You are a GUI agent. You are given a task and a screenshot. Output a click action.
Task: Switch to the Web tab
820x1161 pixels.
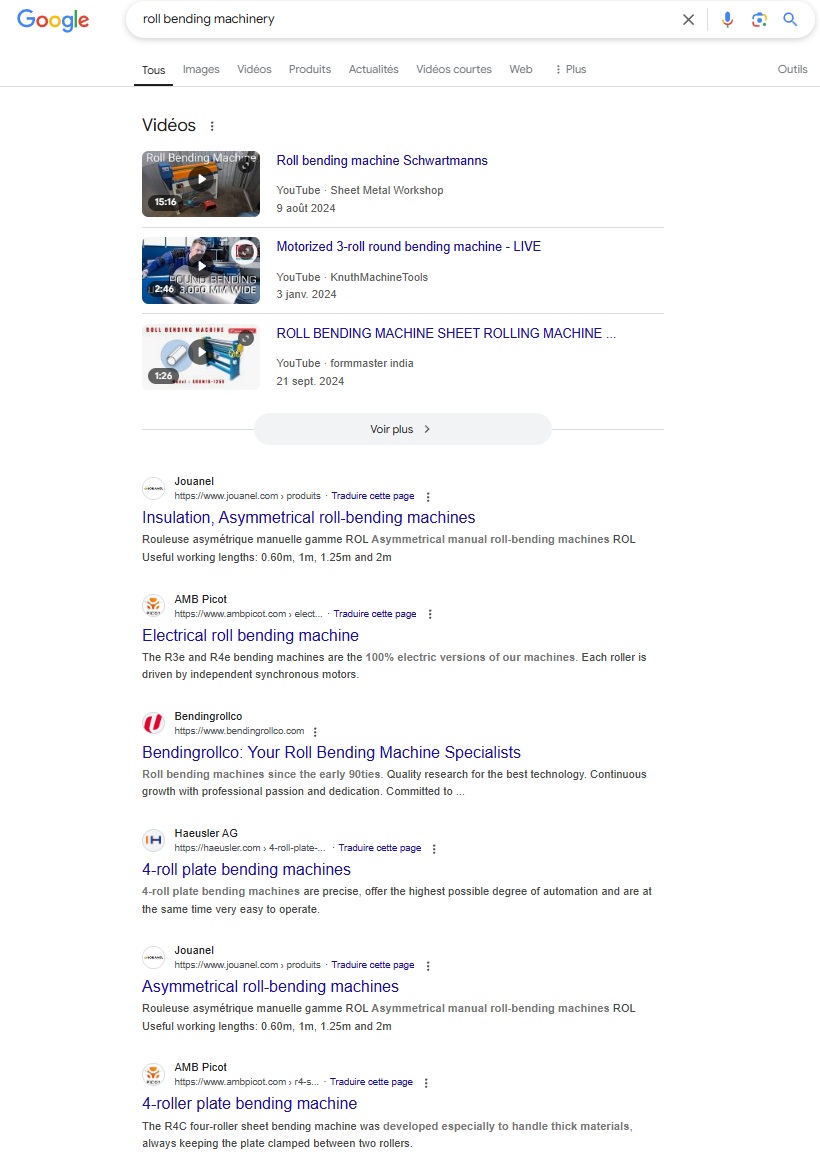coord(521,69)
